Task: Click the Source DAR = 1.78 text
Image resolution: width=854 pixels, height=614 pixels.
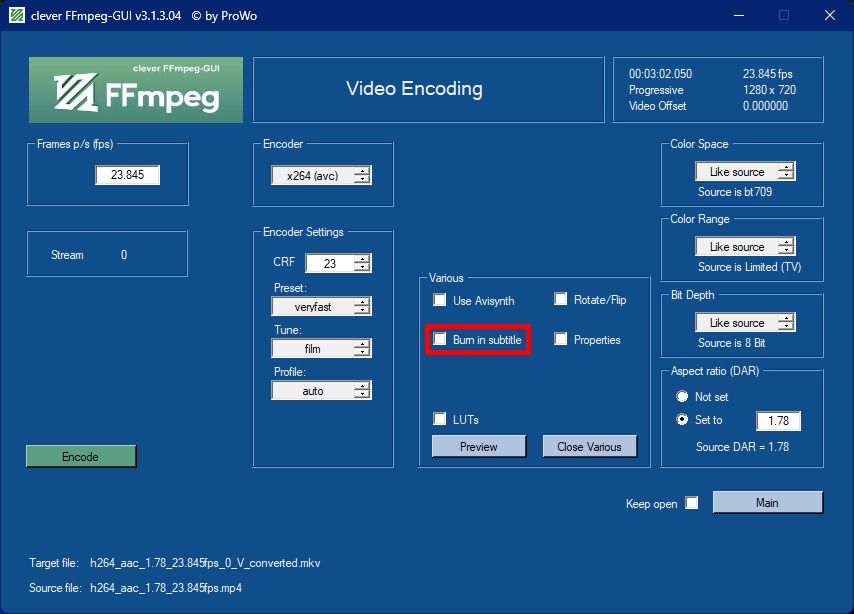Action: [742, 447]
